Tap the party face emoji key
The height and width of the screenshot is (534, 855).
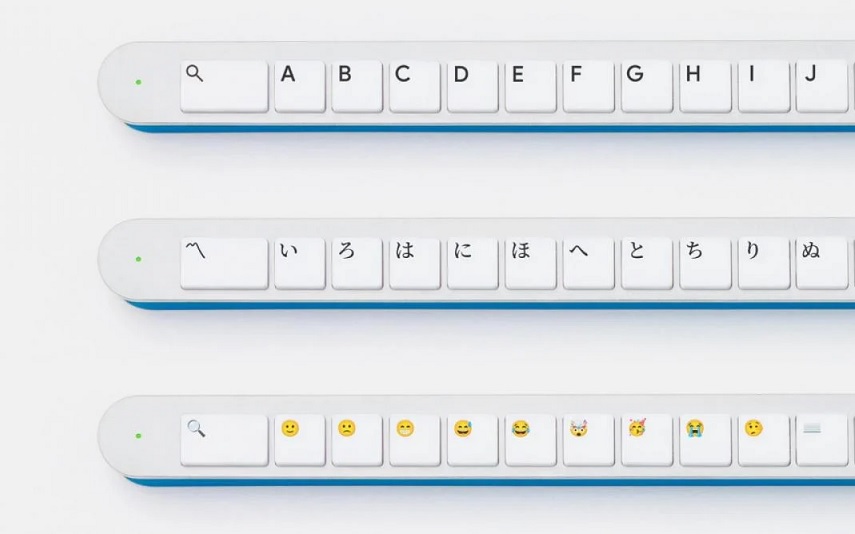(647, 440)
